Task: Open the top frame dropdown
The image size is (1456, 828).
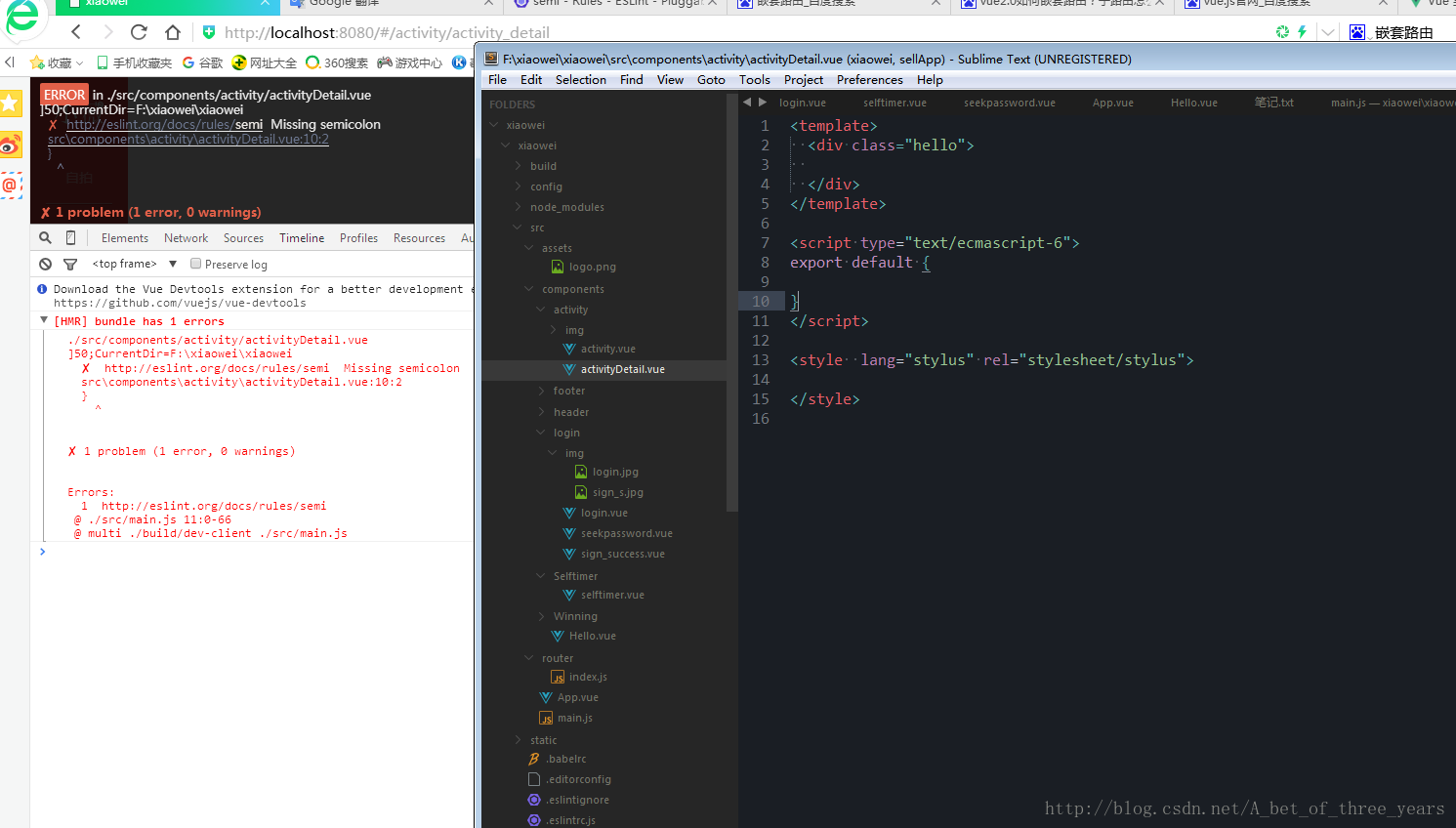Action: tap(135, 264)
